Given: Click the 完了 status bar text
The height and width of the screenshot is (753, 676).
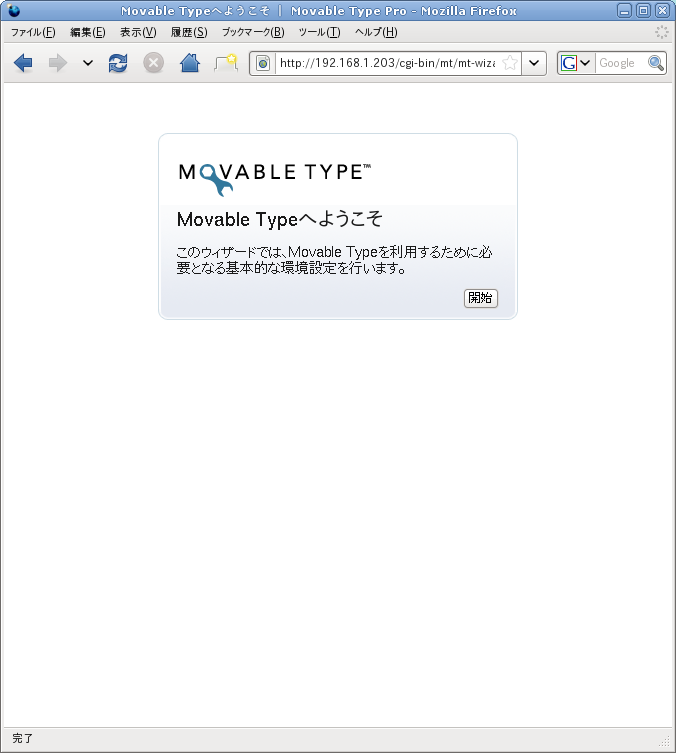Looking at the screenshot, I should [x=22, y=739].
